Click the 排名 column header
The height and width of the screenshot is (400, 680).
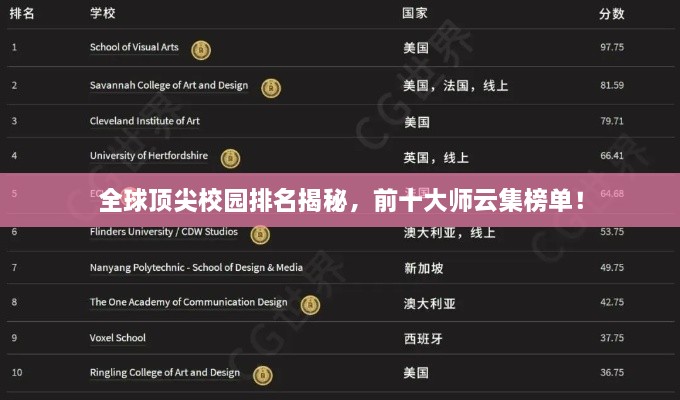click(22, 13)
